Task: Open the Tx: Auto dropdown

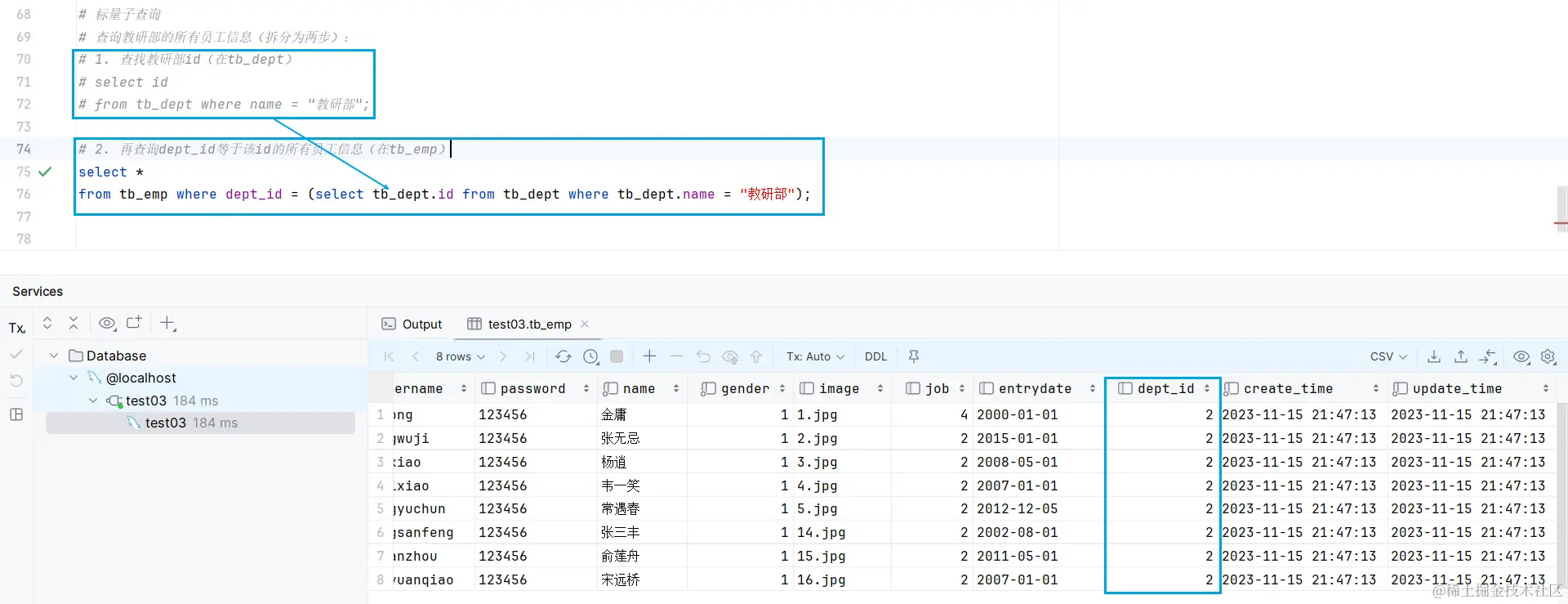Action: tap(815, 356)
